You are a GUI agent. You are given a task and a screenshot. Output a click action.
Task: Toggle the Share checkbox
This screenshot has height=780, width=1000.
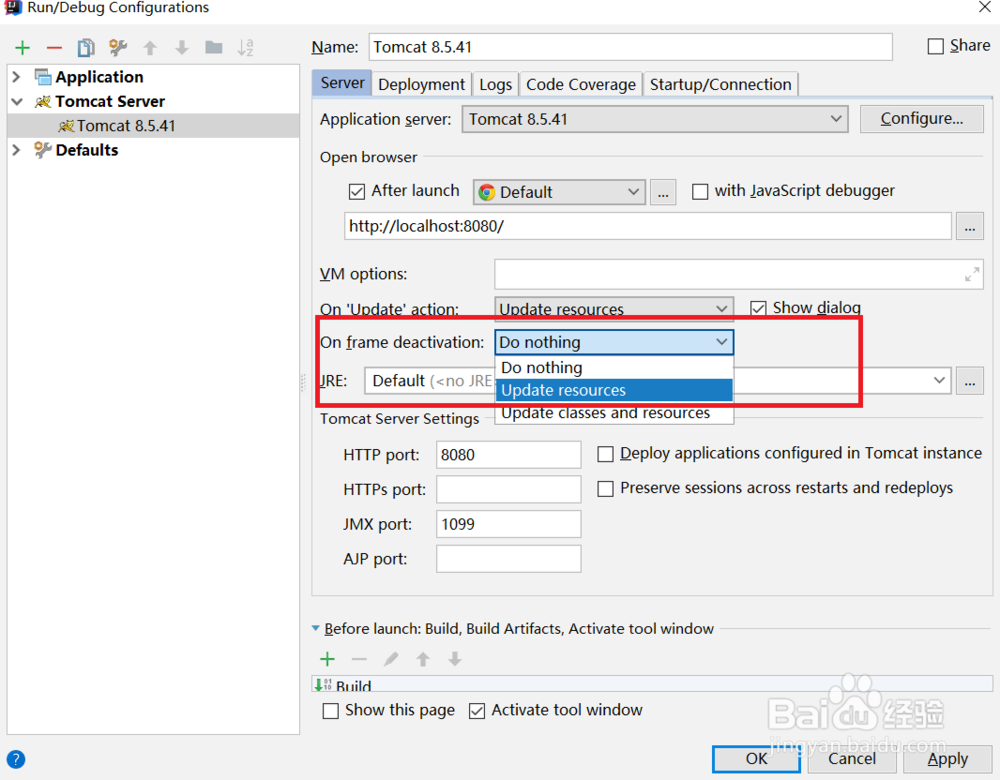pos(936,47)
